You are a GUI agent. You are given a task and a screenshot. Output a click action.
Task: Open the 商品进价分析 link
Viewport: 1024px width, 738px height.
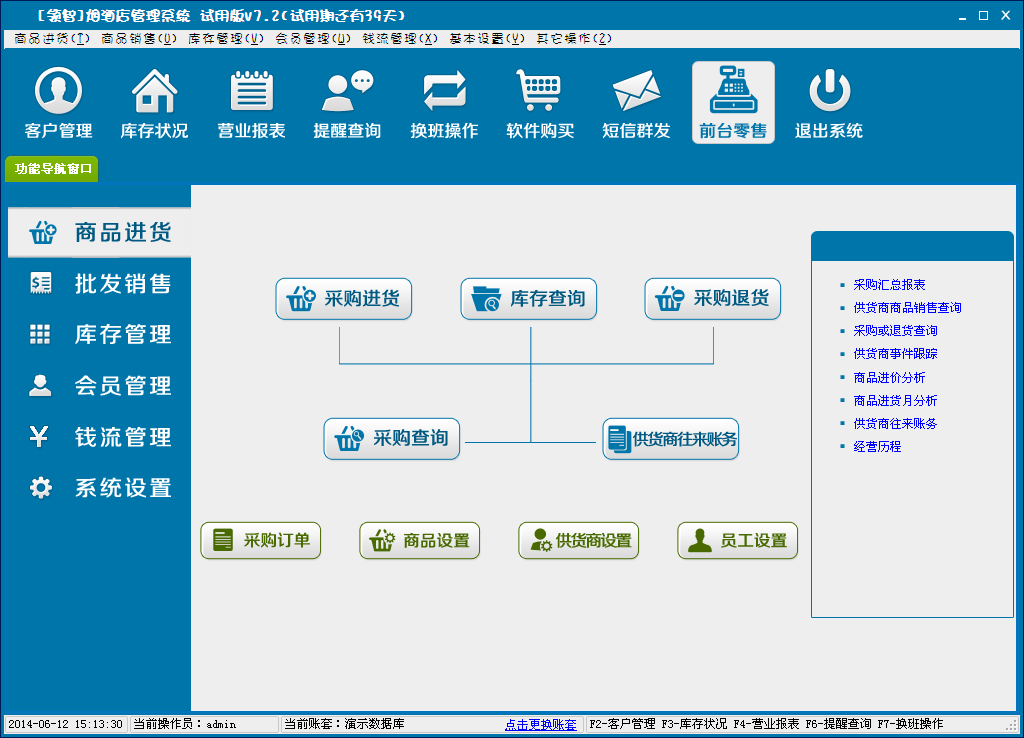[889, 378]
